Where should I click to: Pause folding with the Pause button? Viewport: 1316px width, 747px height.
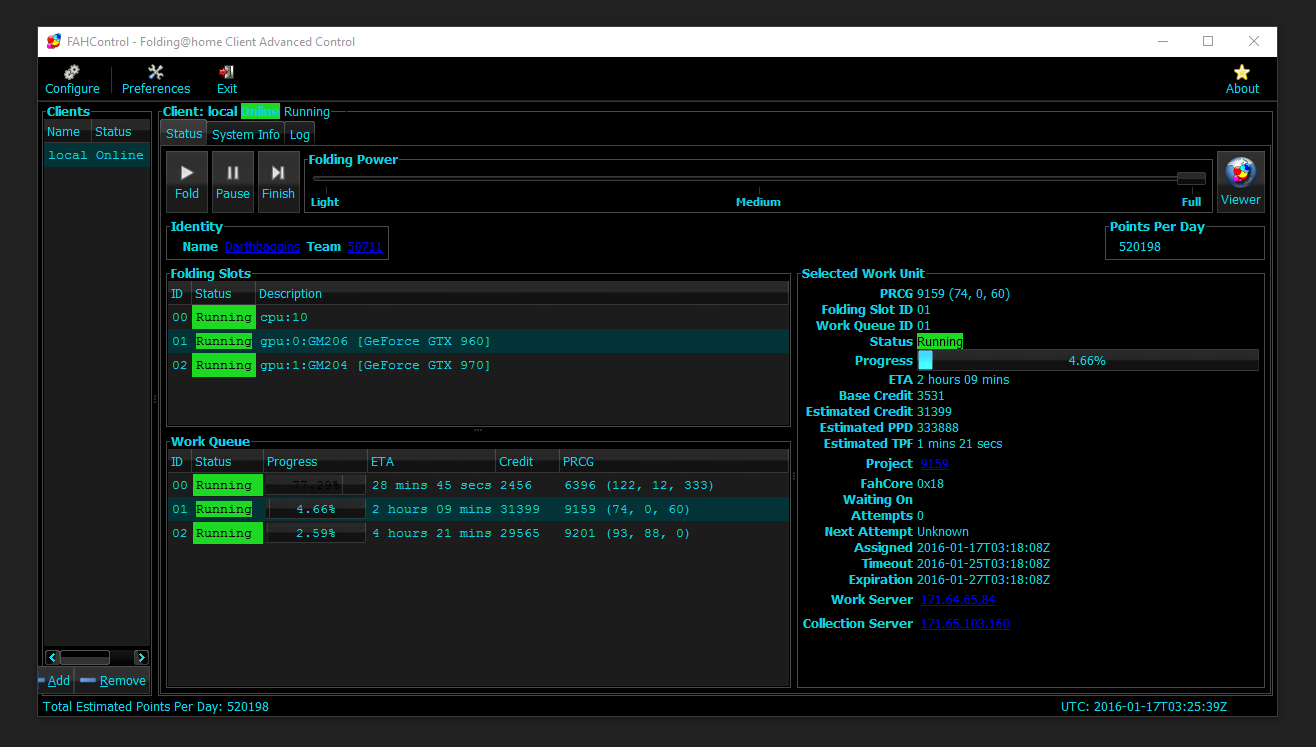coord(233,181)
